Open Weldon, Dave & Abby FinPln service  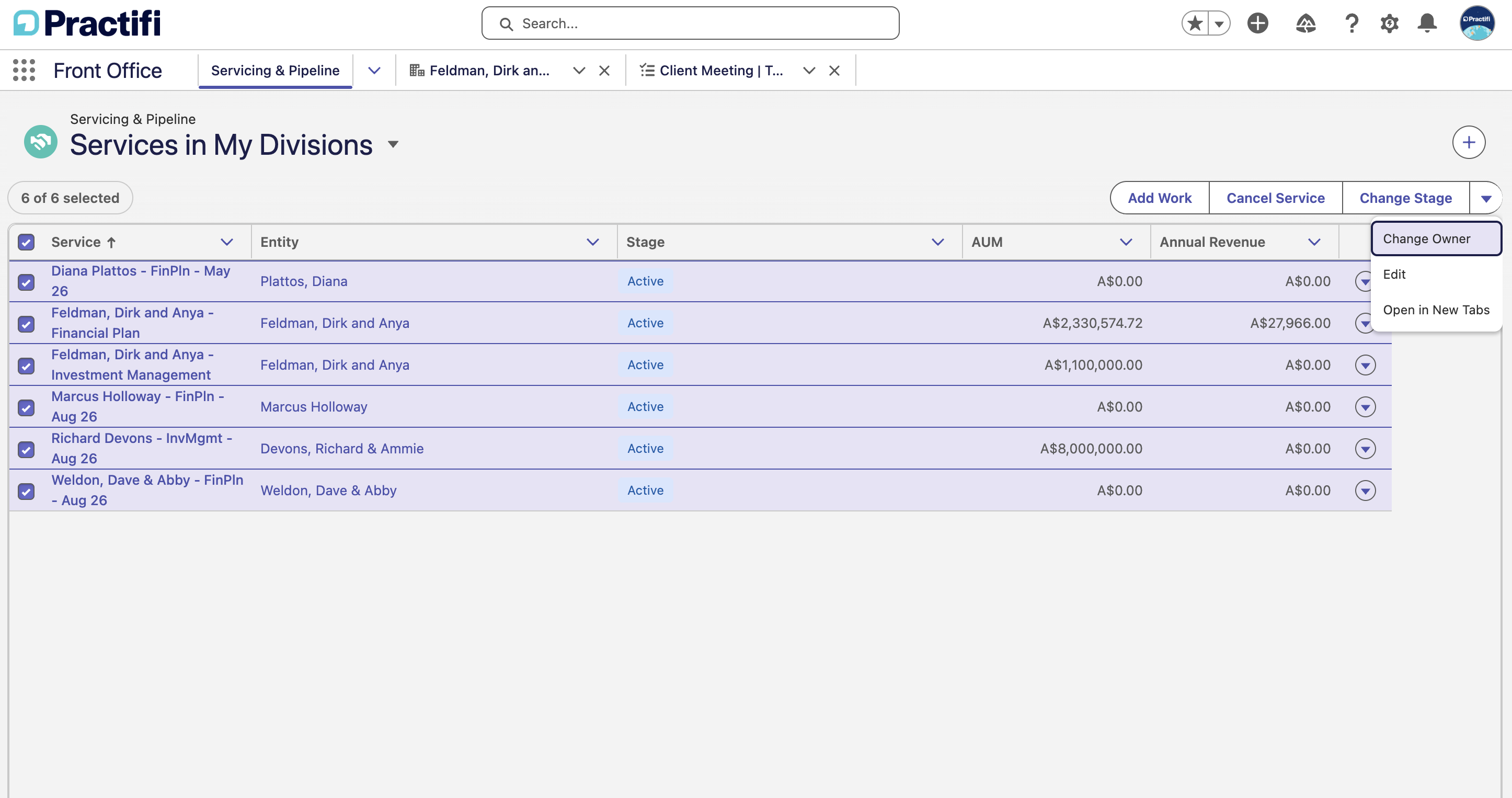click(147, 489)
